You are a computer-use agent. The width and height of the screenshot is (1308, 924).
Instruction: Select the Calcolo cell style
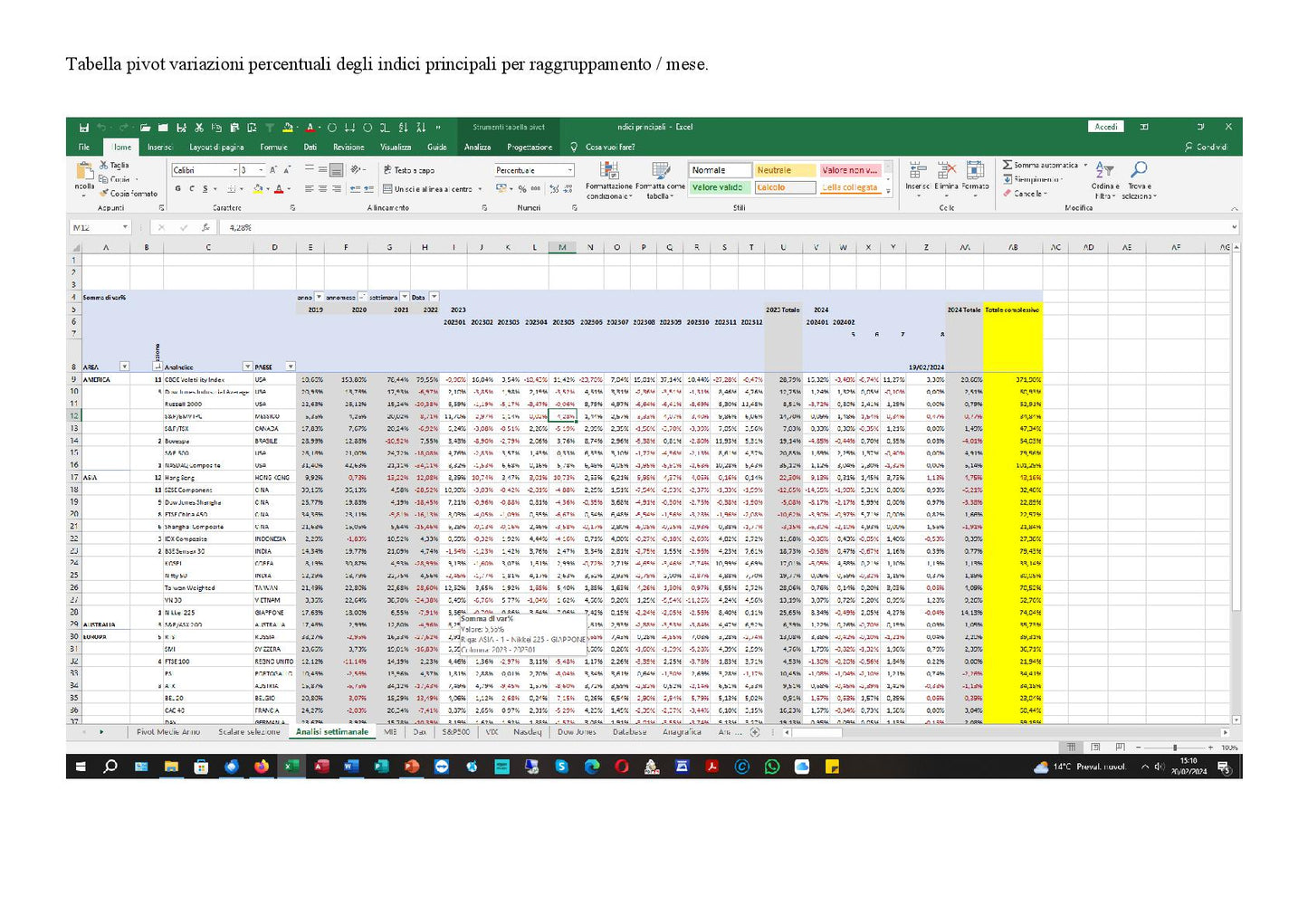pyautogui.click(x=785, y=187)
